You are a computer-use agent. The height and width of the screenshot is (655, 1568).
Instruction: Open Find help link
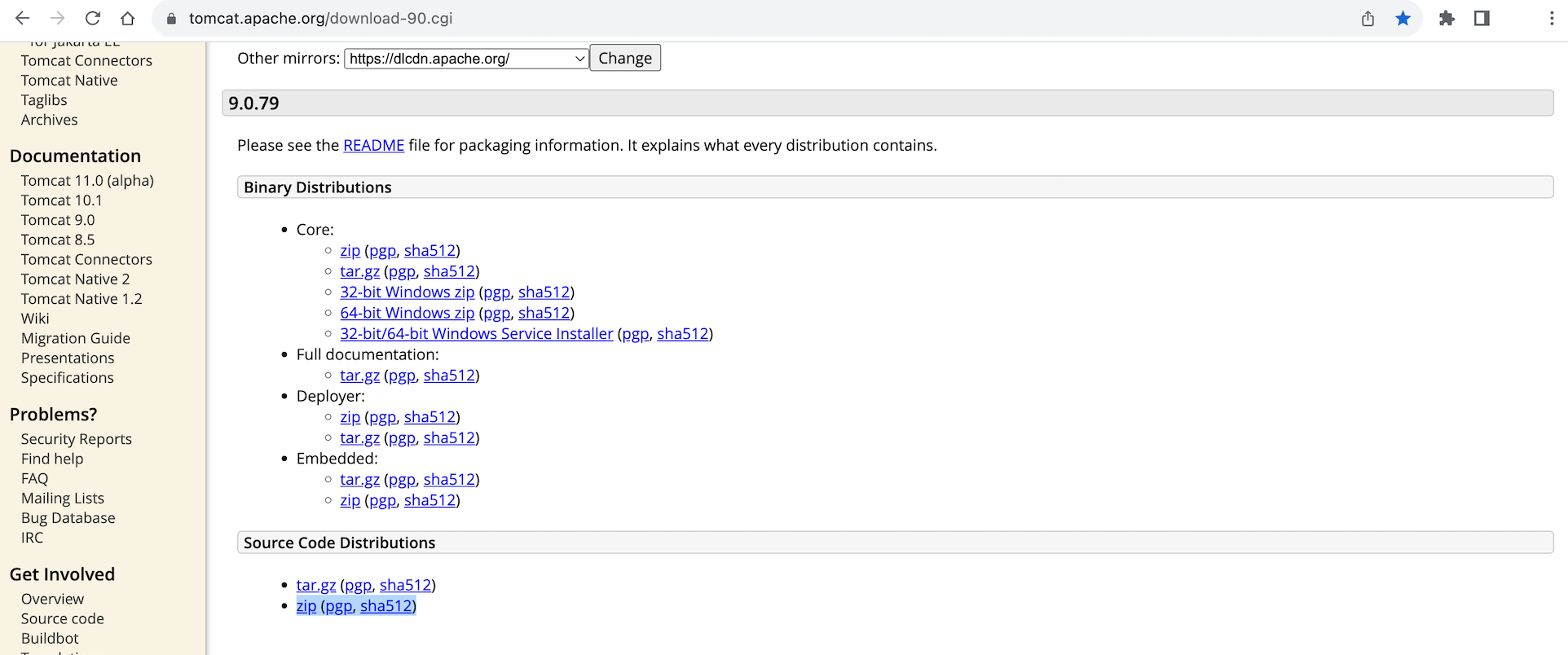[52, 459]
